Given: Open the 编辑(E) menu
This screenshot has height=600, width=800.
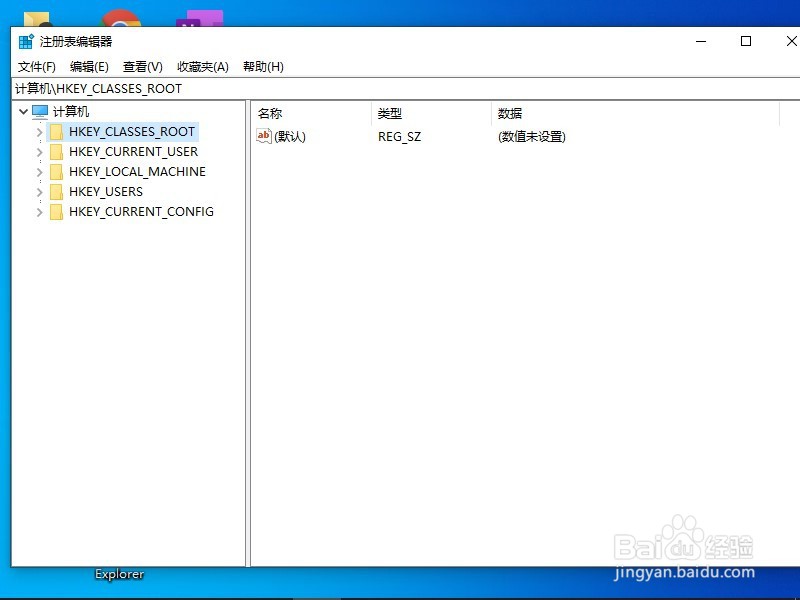Looking at the screenshot, I should [x=88, y=66].
